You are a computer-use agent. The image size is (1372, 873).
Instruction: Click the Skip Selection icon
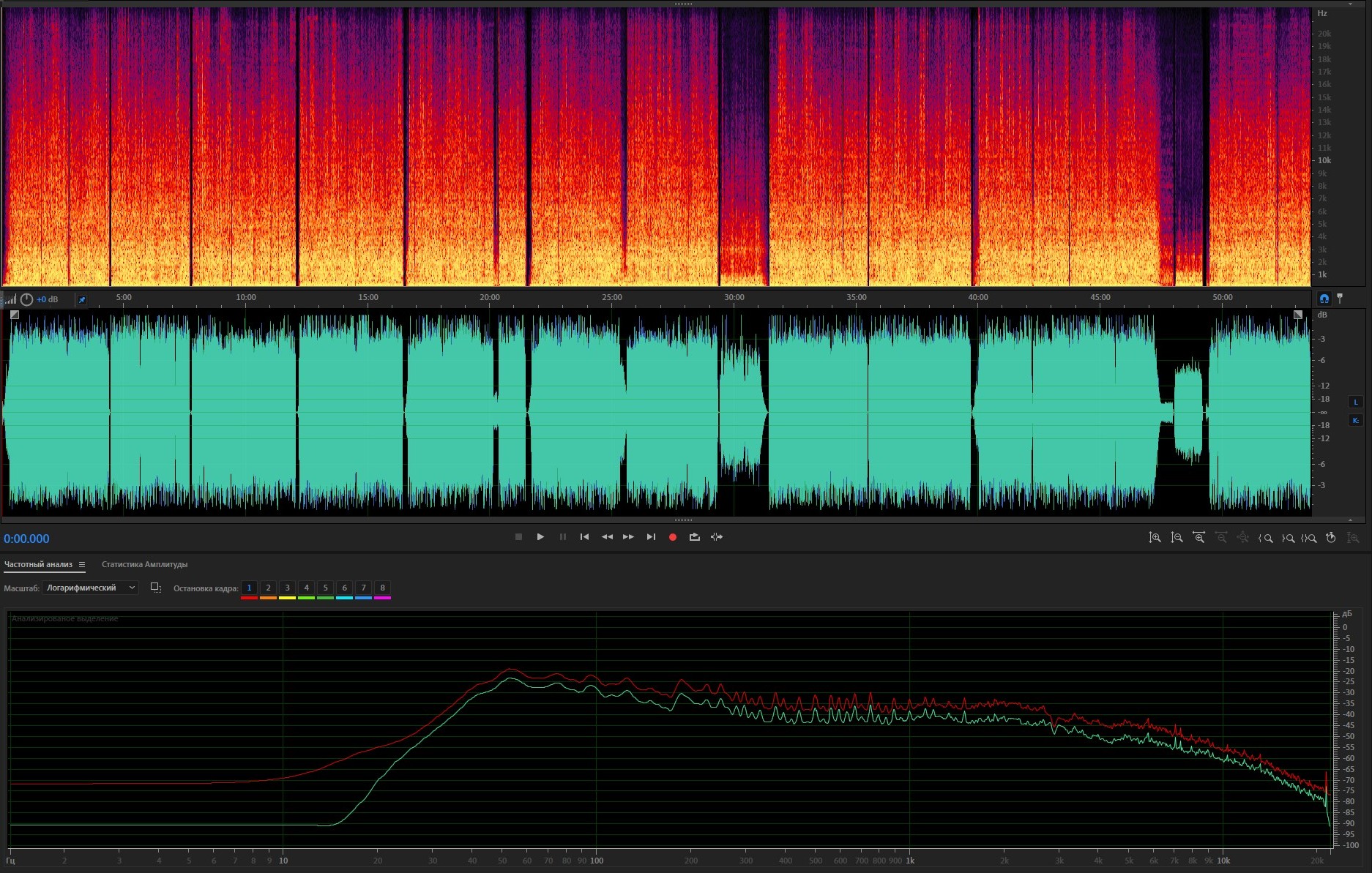tap(717, 537)
